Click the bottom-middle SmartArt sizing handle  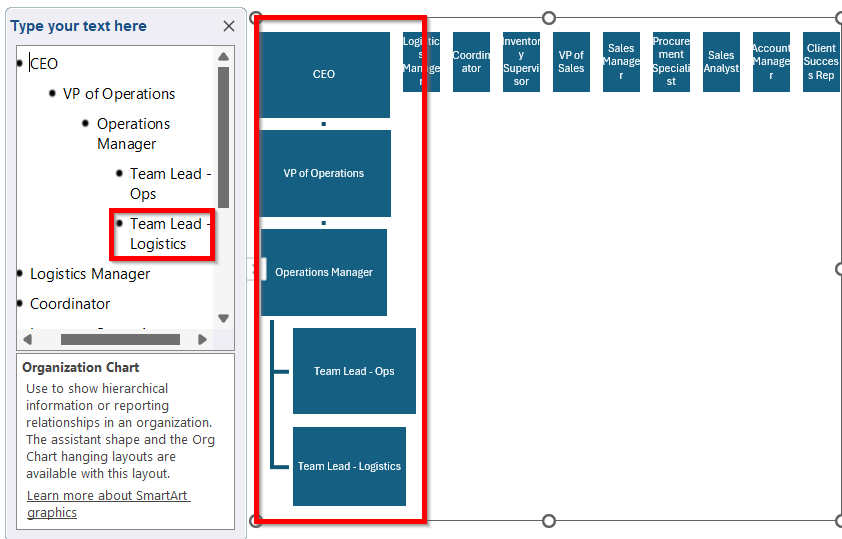tap(548, 521)
